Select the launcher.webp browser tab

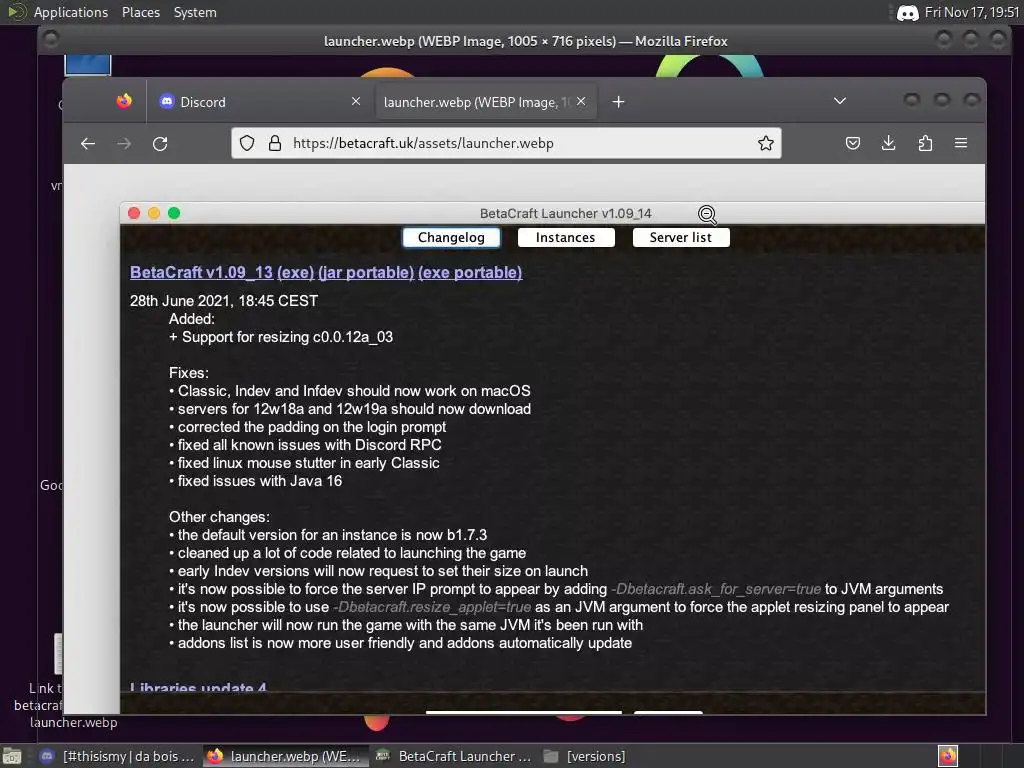[485, 102]
